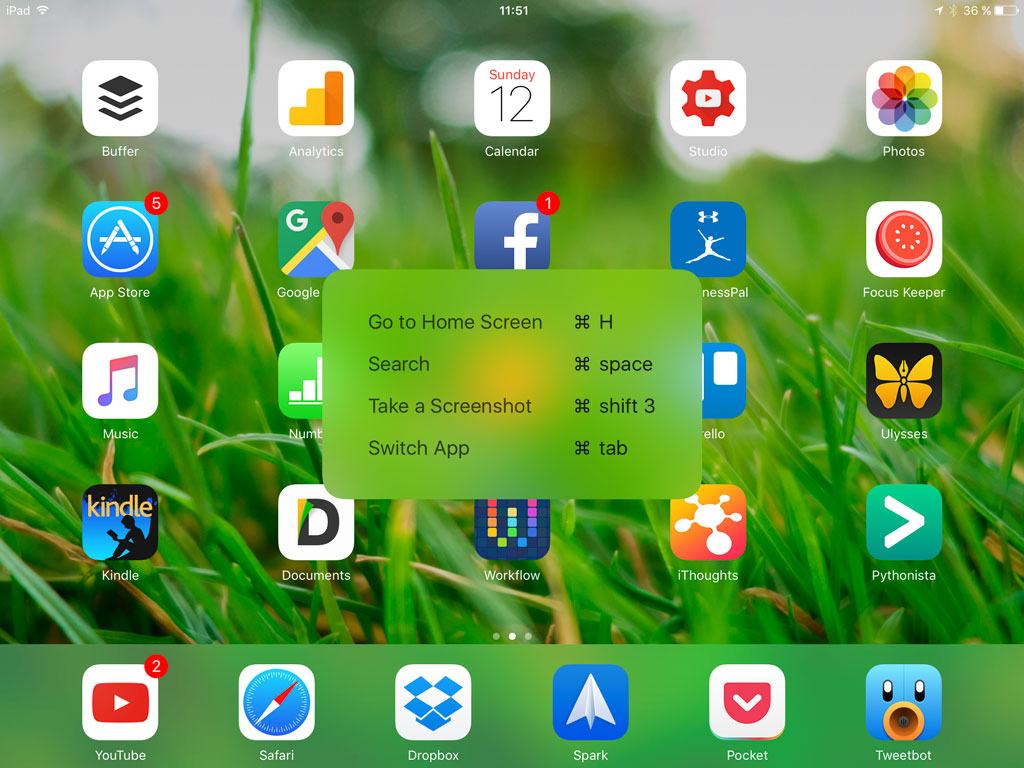
Task: Tap the red 2 badge on YouTube
Action: click(x=155, y=666)
